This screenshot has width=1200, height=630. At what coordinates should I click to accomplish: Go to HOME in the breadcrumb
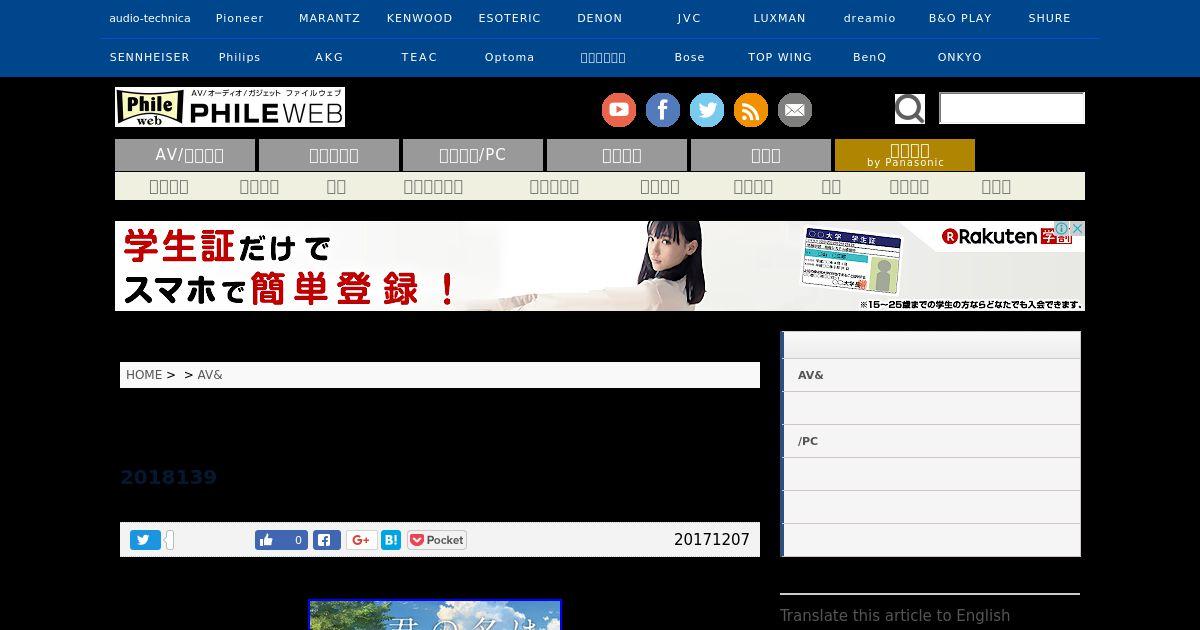point(144,375)
